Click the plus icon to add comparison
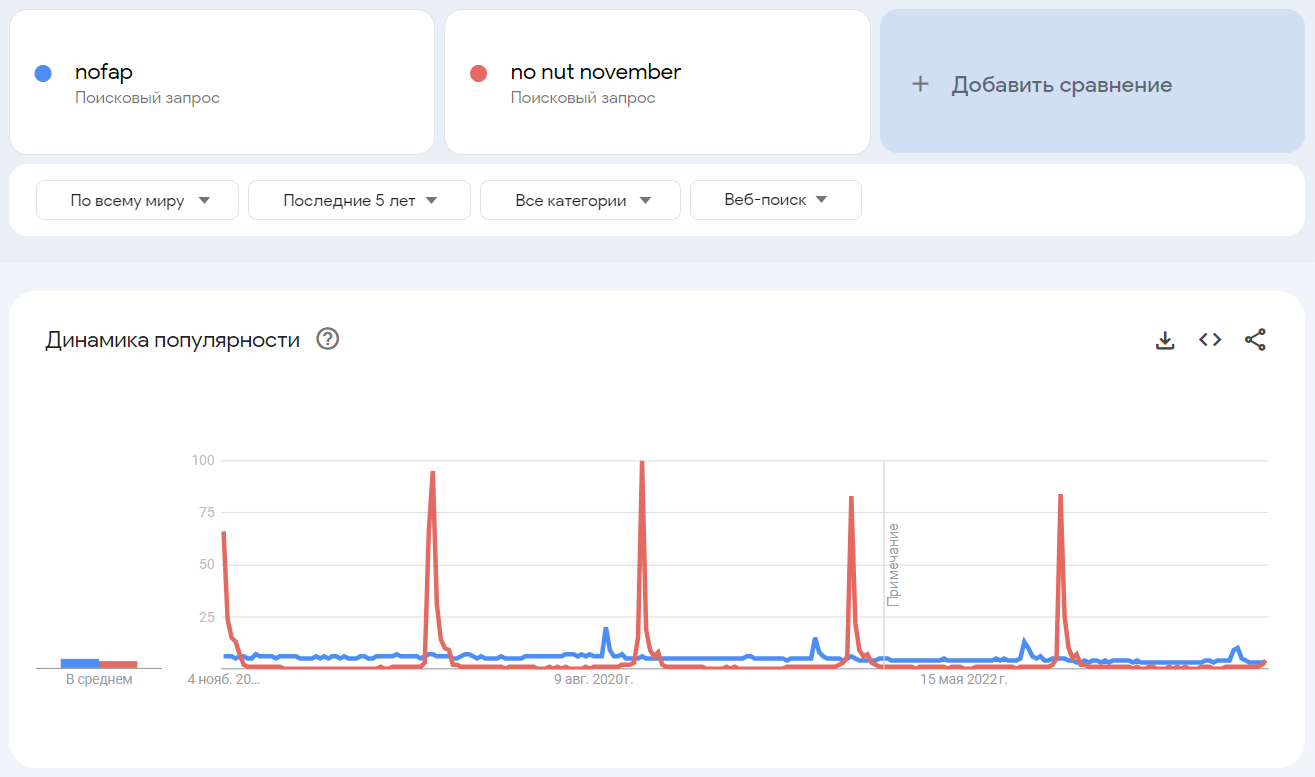Viewport: 1315px width, 777px height. point(920,84)
